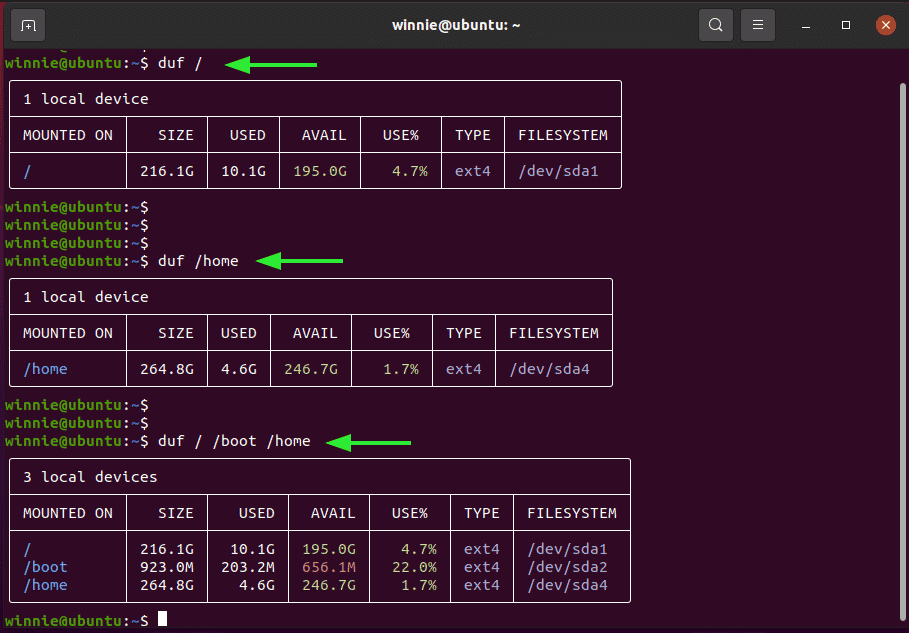Close the terminal window
Screen dimensions: 909x633
[x=885, y=25]
